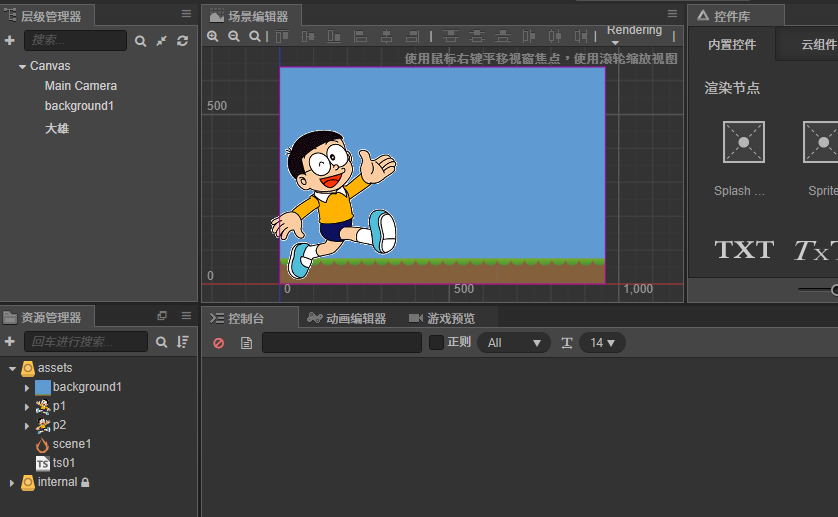Click the hierarchy search field
This screenshot has width=838, height=517.
[75, 40]
